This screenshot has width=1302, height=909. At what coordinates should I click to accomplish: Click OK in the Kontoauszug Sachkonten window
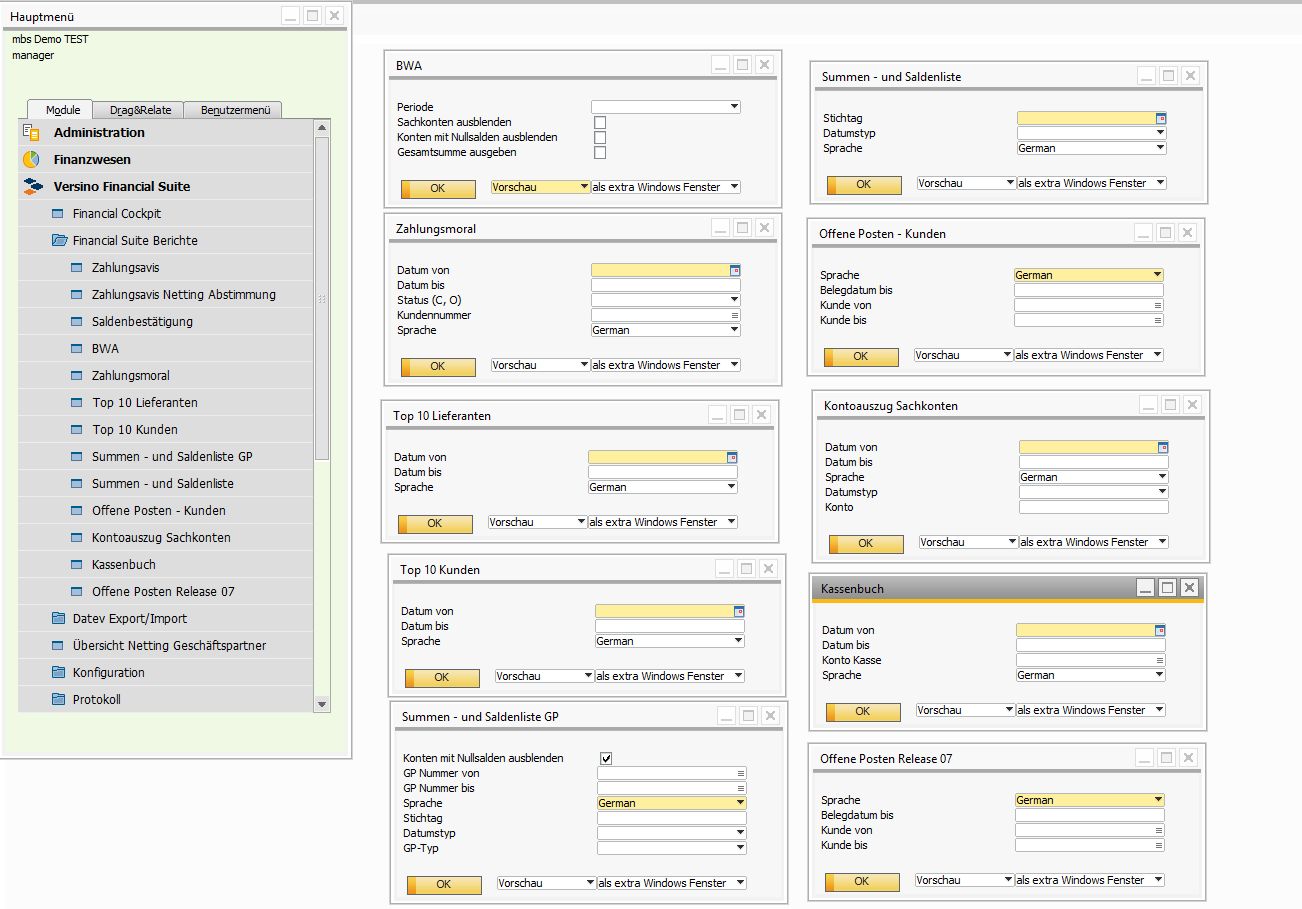[866, 544]
